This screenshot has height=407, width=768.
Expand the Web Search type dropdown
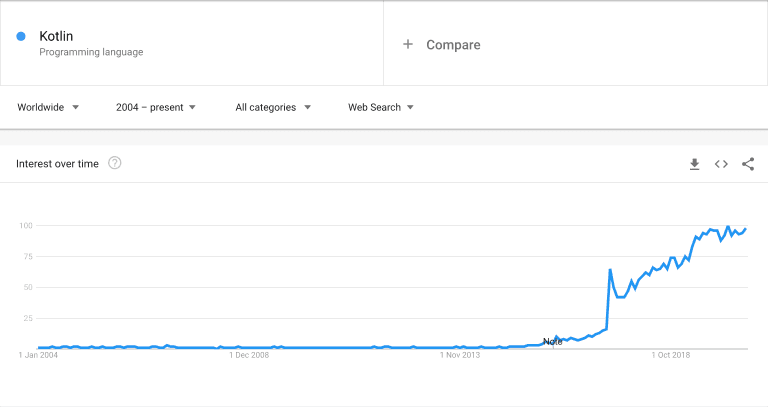[x=380, y=107]
